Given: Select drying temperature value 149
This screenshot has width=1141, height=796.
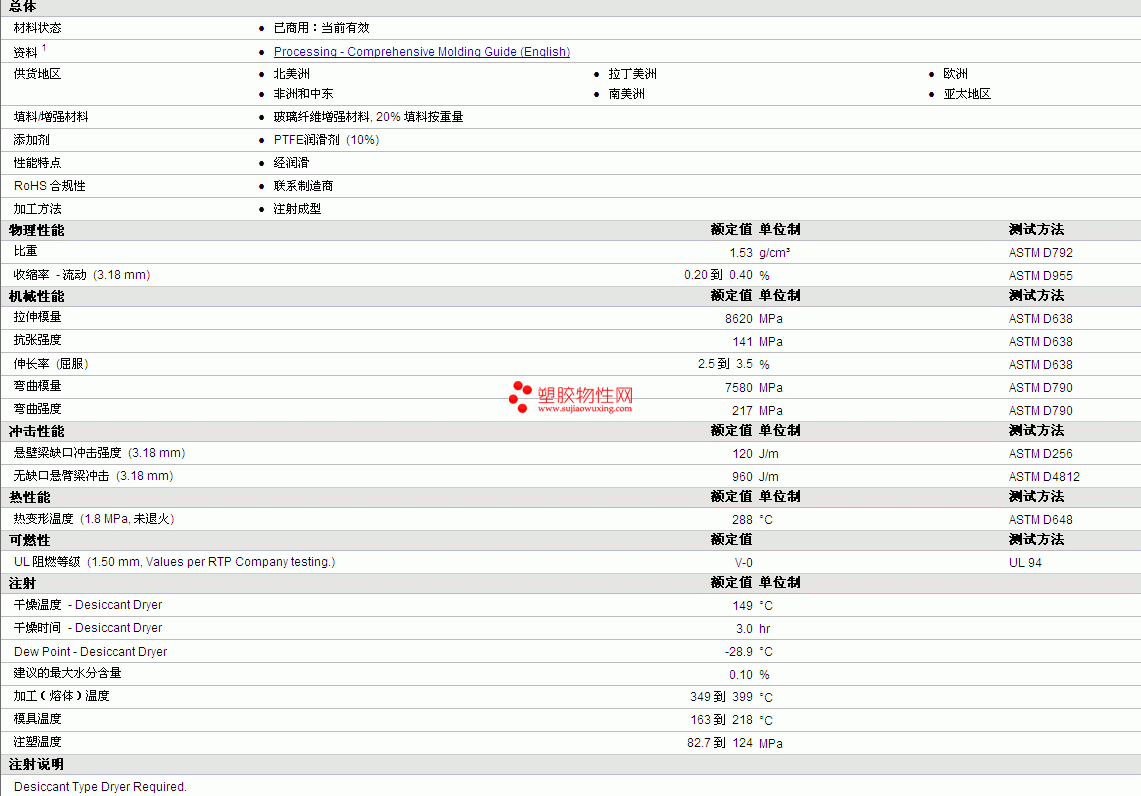Looking at the screenshot, I should click(x=742, y=605).
